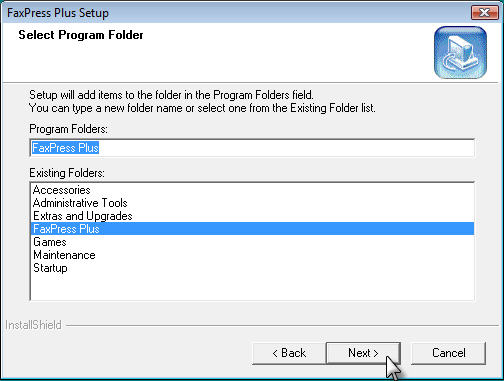504x381 pixels.
Task: Go back with the Back button
Action: (289, 353)
